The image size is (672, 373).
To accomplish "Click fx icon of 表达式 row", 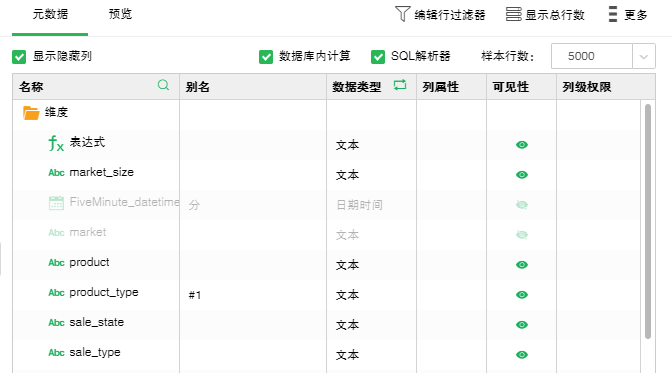I will pyautogui.click(x=56, y=143).
